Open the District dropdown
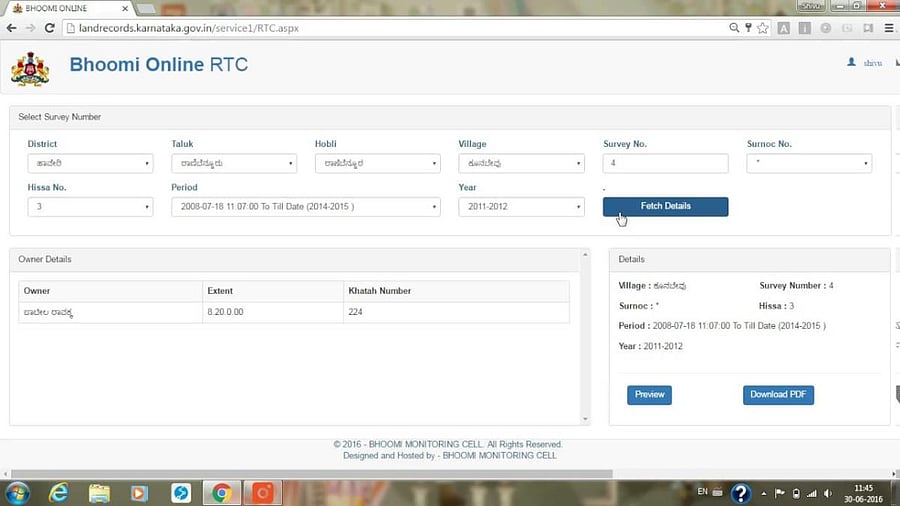Screen dimensions: 900x506 (90, 163)
